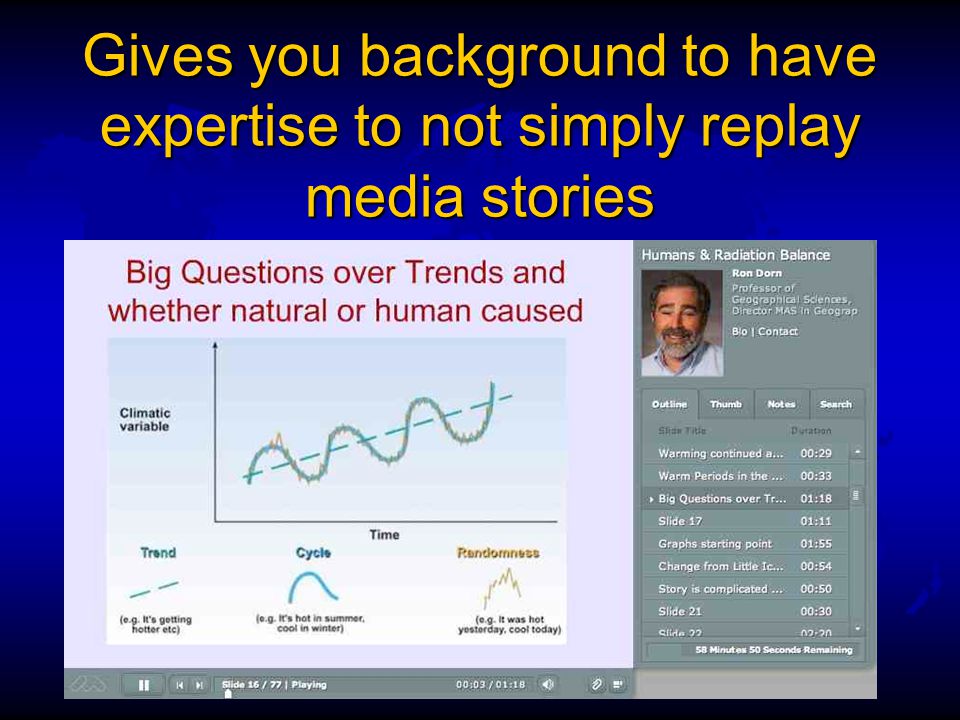Screen dimensions: 960x720
Task: Select 'Change from Little Ic...' slide
Action: [x=745, y=566]
